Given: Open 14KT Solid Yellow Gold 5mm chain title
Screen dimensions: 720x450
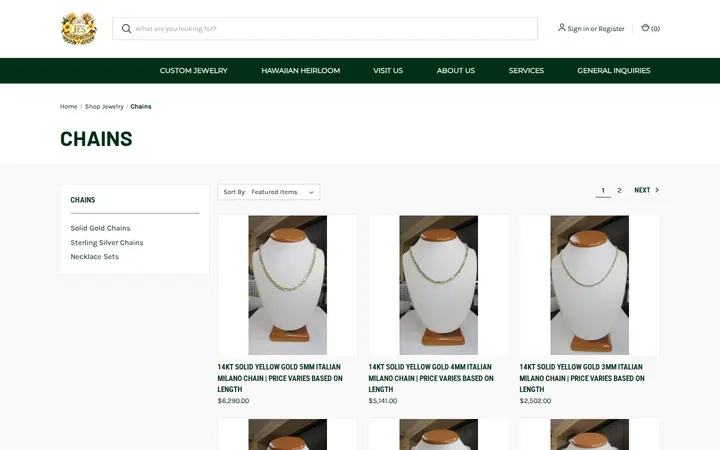Looking at the screenshot, I should (280, 378).
